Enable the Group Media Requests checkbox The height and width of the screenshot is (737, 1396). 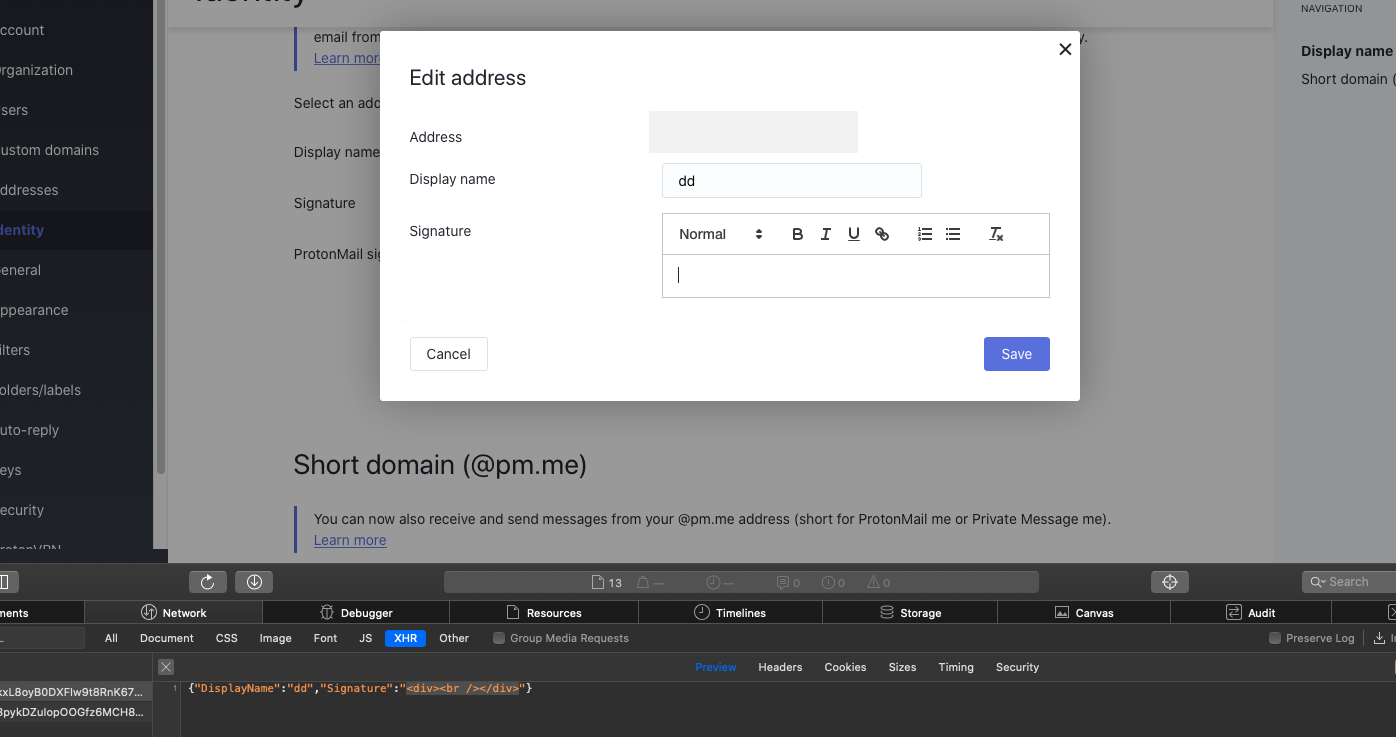coord(497,637)
